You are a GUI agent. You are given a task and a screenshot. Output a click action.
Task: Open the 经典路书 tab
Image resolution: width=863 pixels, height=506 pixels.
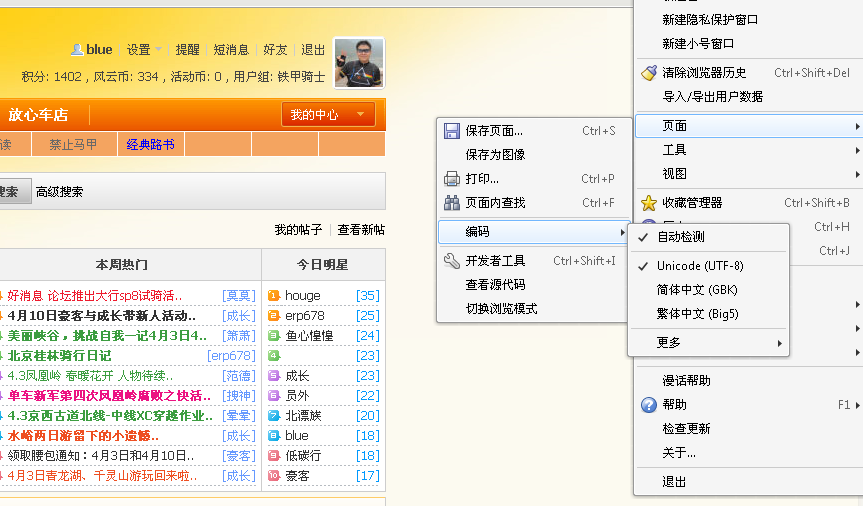151,144
